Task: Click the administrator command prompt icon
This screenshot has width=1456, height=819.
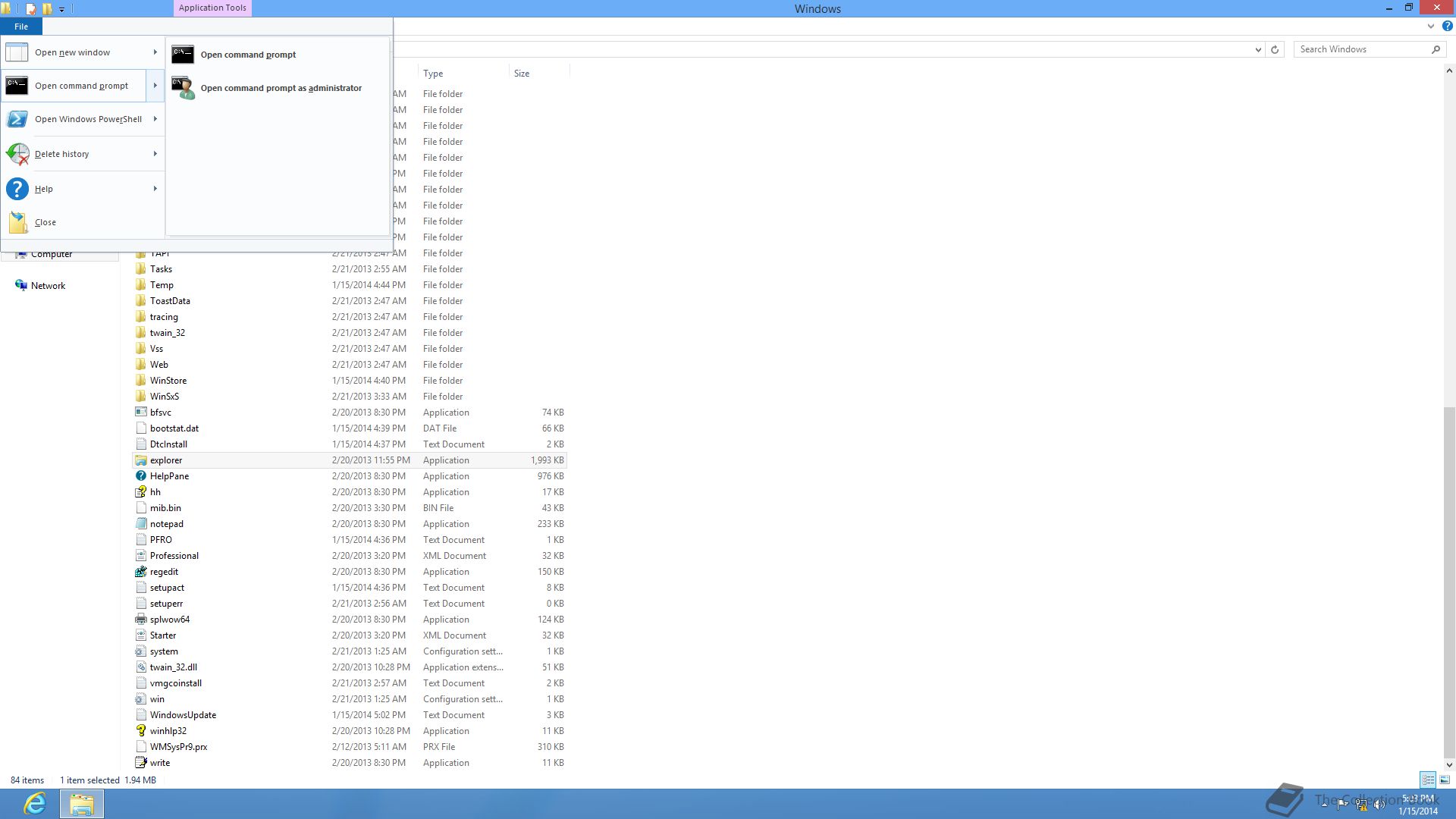Action: click(x=183, y=88)
